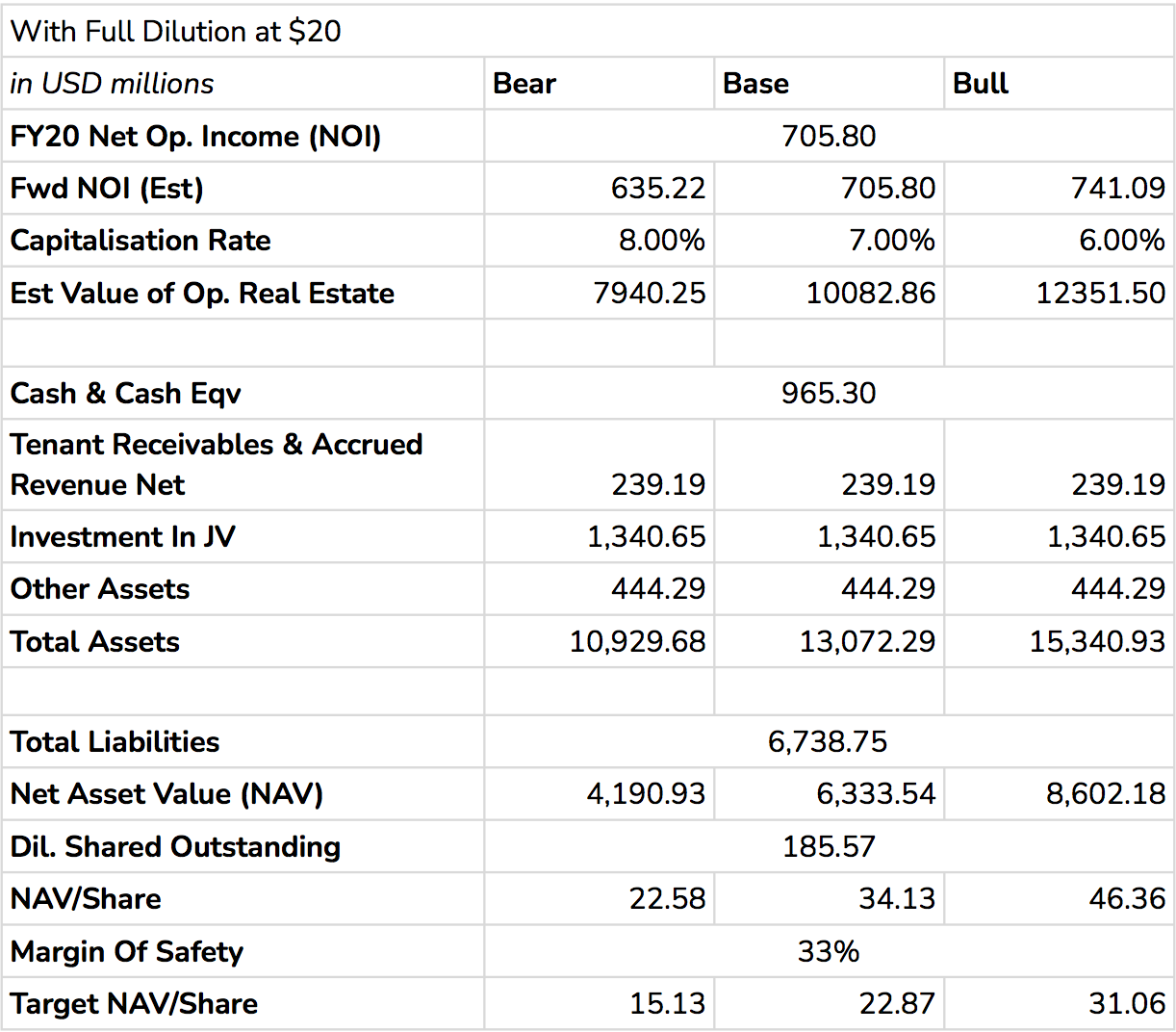Image resolution: width=1176 pixels, height=1032 pixels.
Task: Select Base column Other Assets 444.29
Action: 829,588
